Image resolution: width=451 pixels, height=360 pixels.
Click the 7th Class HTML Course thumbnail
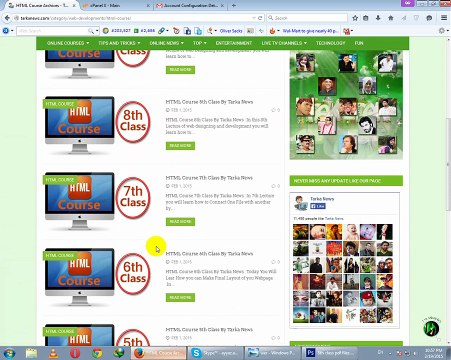coord(97,201)
